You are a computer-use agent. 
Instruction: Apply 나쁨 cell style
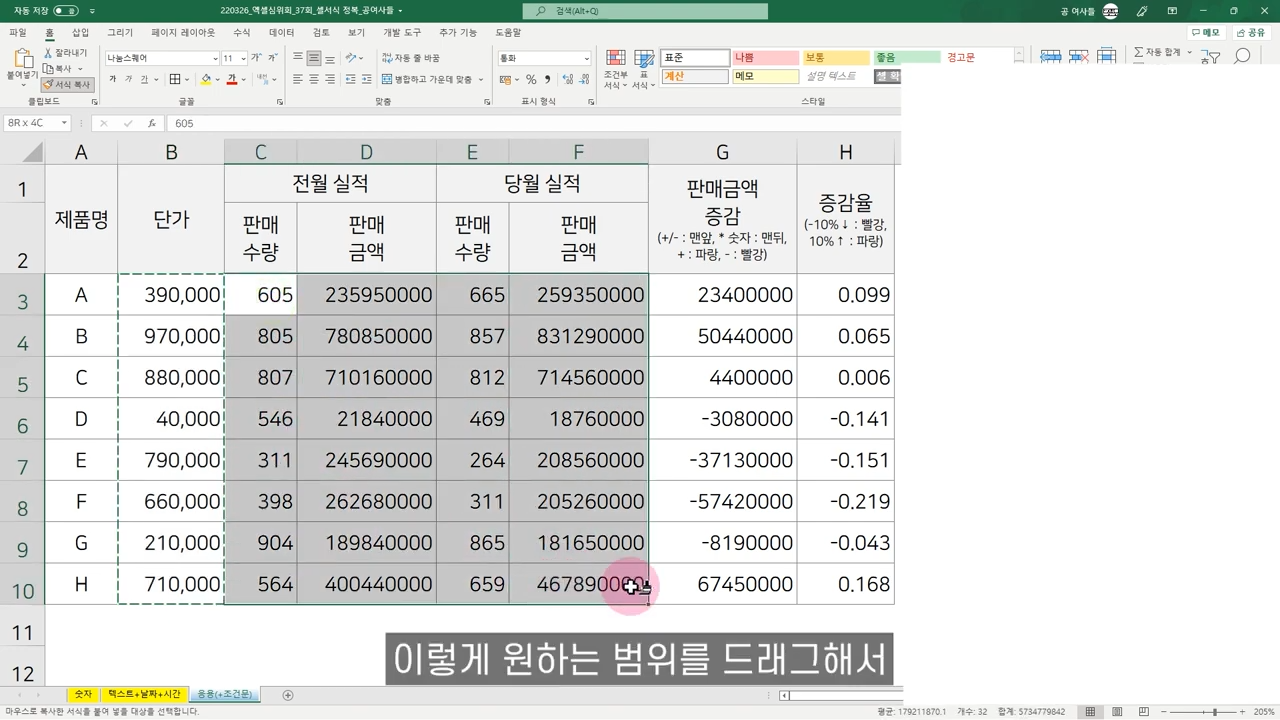(x=765, y=58)
